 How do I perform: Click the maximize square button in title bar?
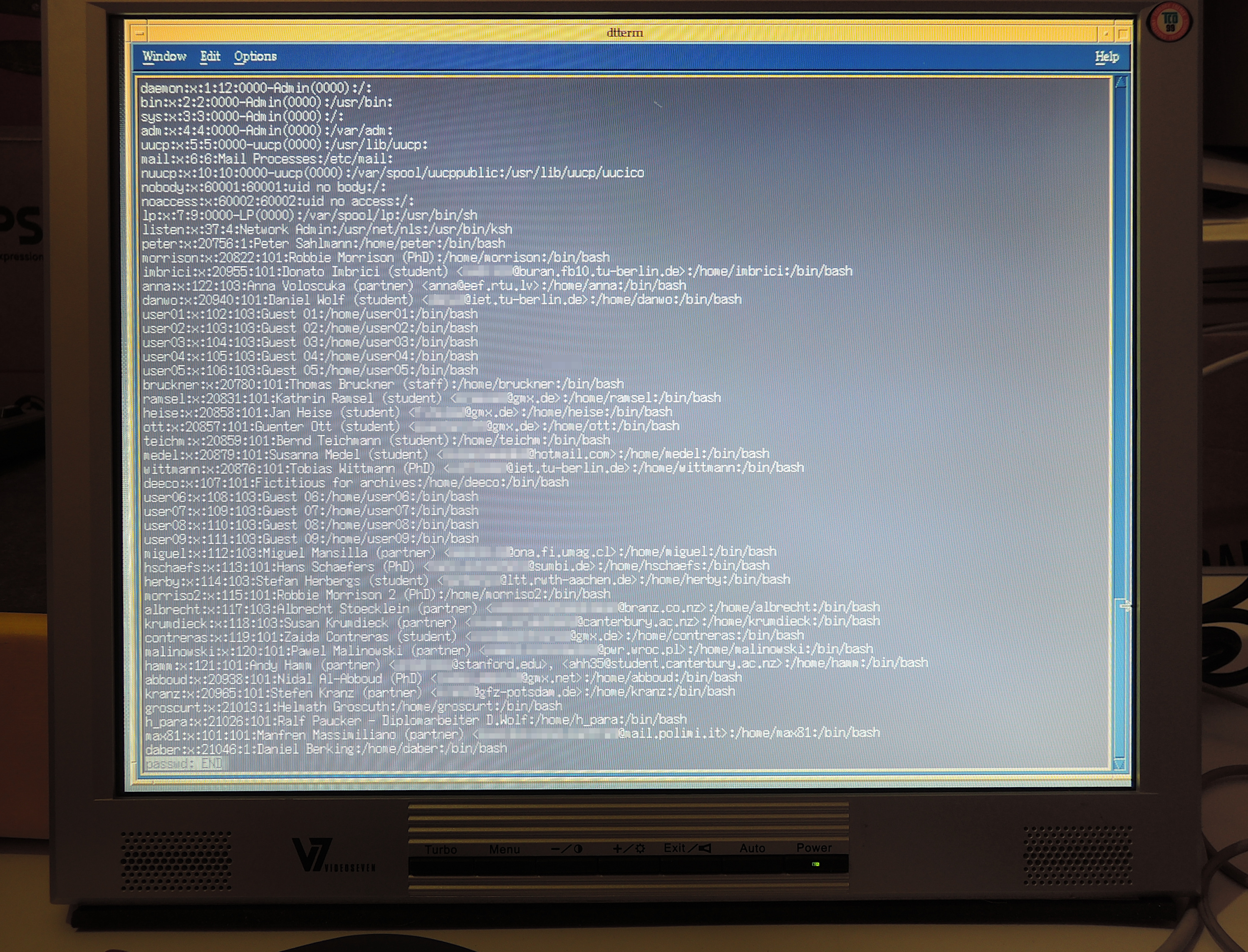click(1122, 34)
